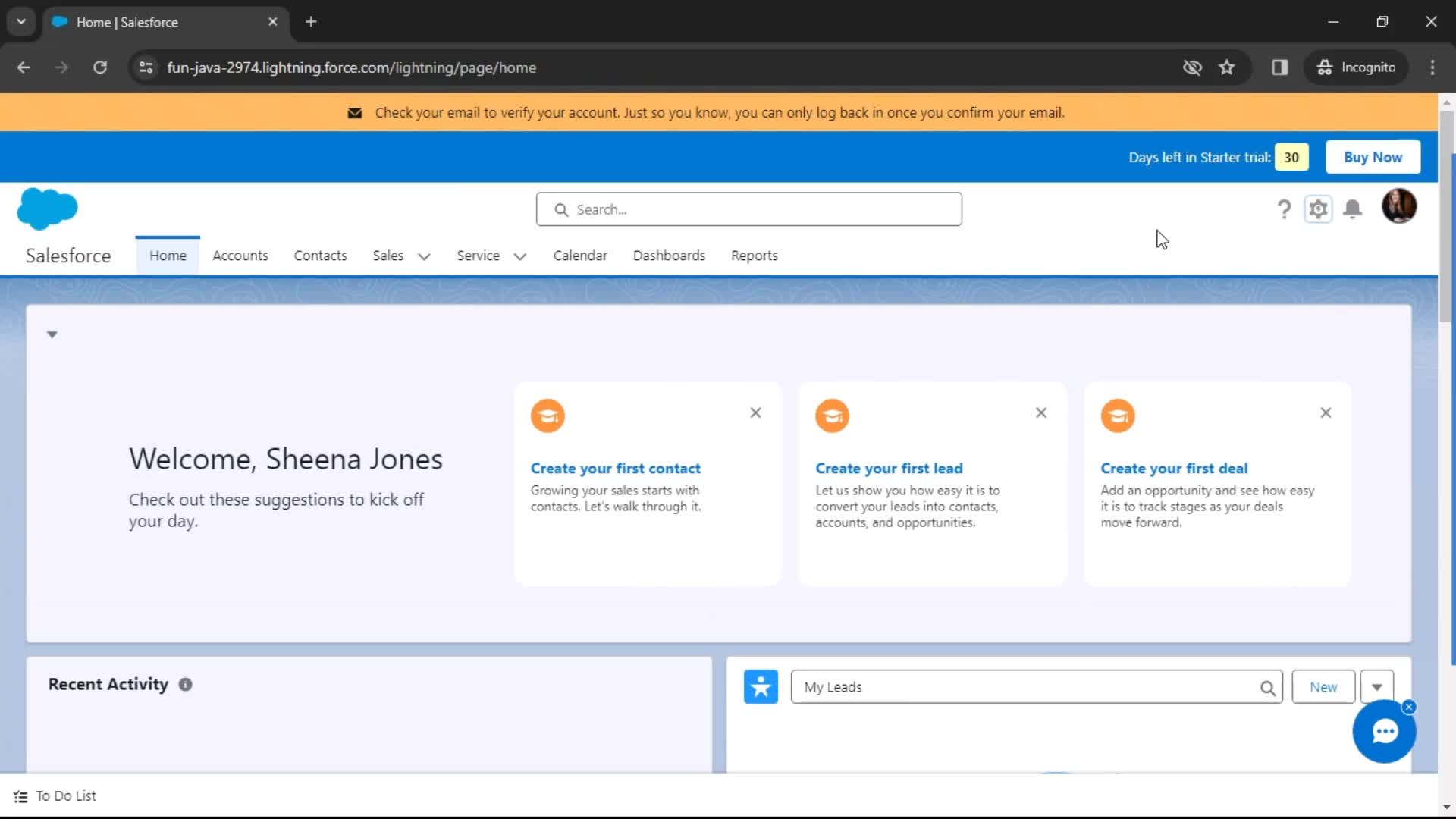
Task: Select the Home tab
Action: tap(168, 256)
